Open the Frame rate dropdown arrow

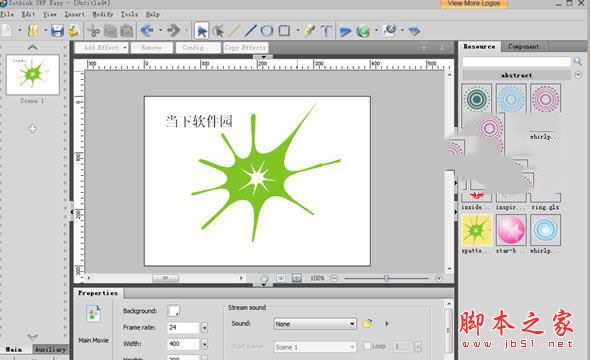(x=204, y=328)
